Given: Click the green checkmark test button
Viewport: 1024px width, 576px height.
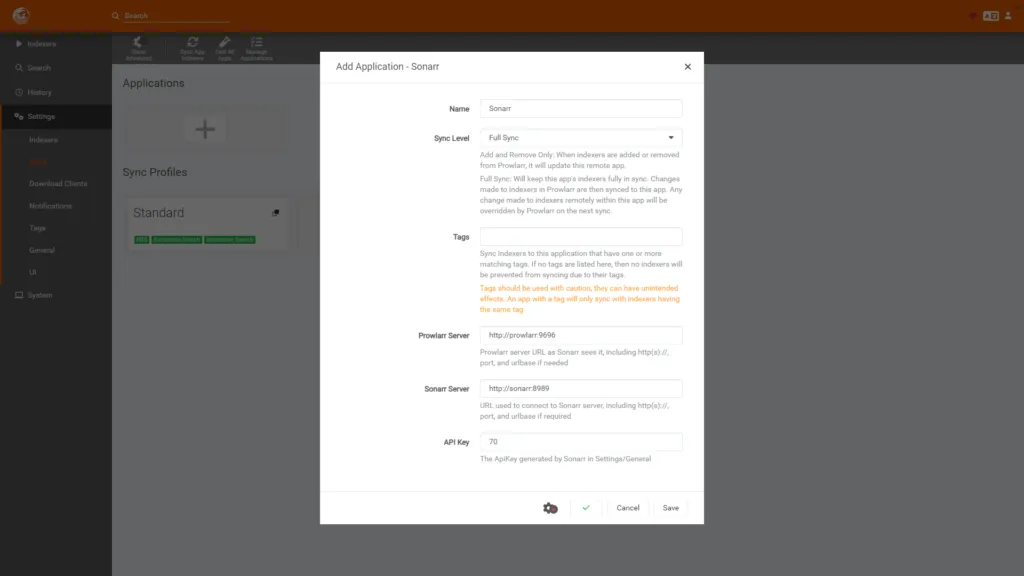Looking at the screenshot, I should pyautogui.click(x=586, y=508).
